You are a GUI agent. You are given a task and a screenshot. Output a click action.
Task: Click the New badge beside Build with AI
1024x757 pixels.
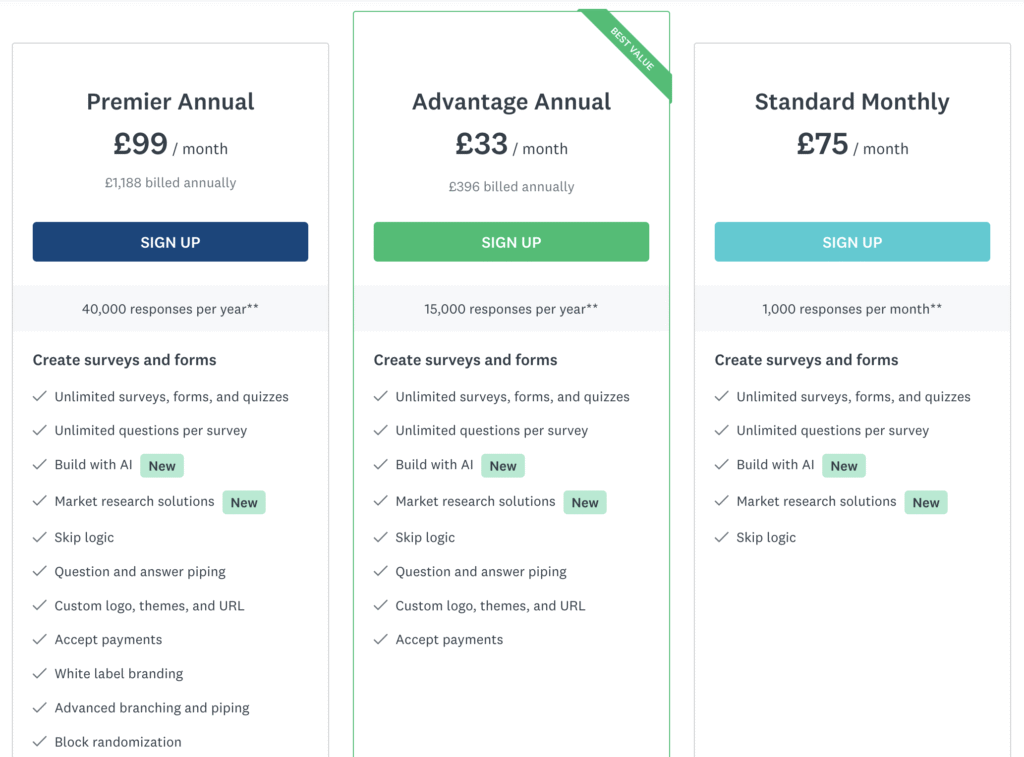161,465
